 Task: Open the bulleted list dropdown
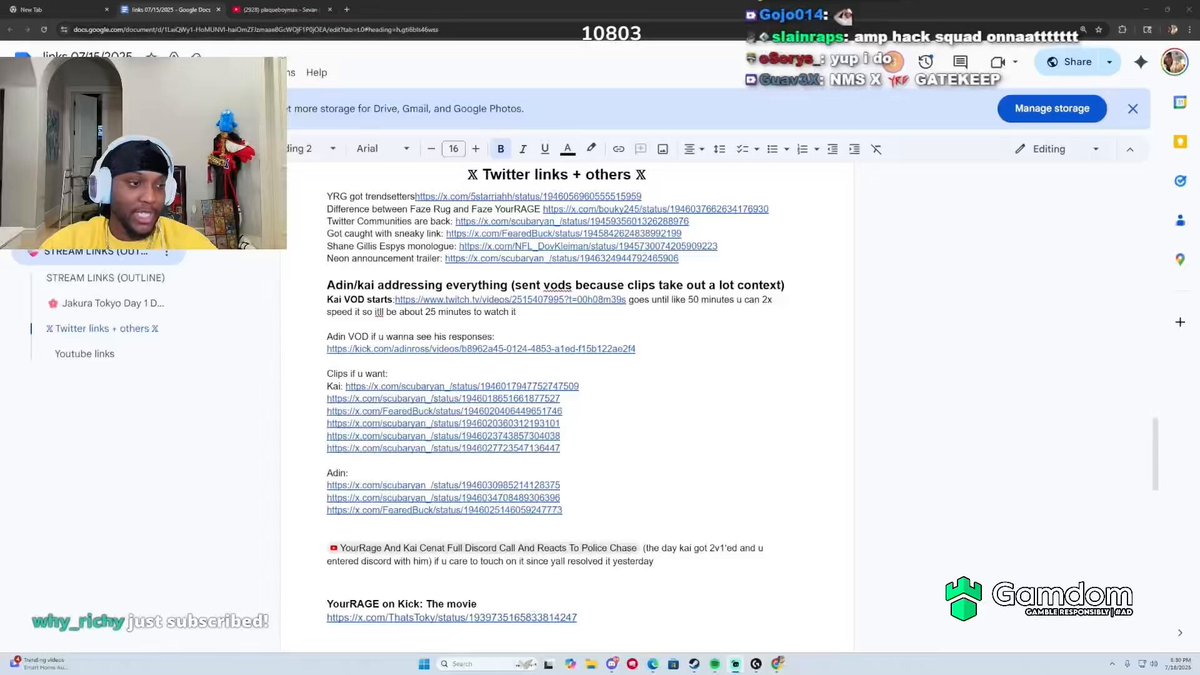point(776,149)
